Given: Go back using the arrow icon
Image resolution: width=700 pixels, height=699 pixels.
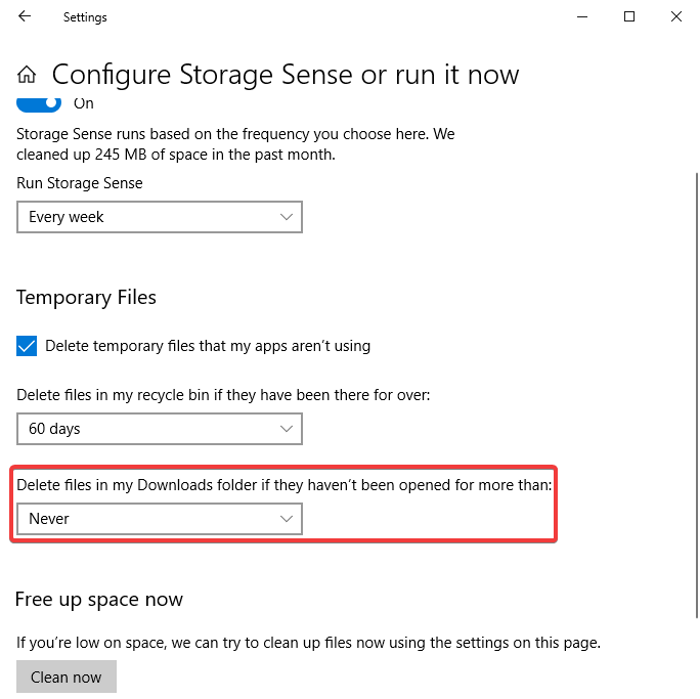Looking at the screenshot, I should [x=25, y=17].
